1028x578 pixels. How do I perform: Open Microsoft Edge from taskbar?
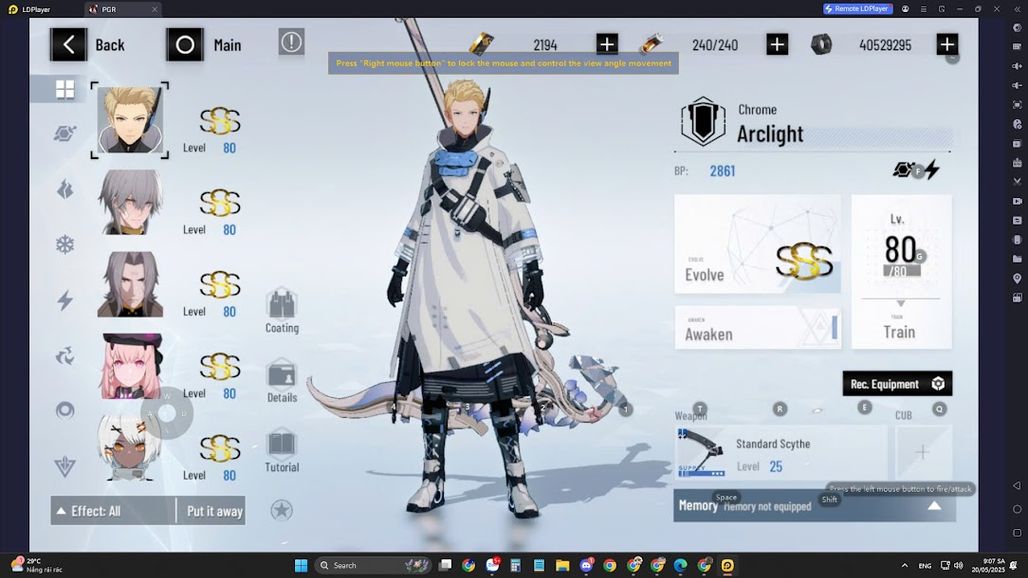tap(681, 565)
